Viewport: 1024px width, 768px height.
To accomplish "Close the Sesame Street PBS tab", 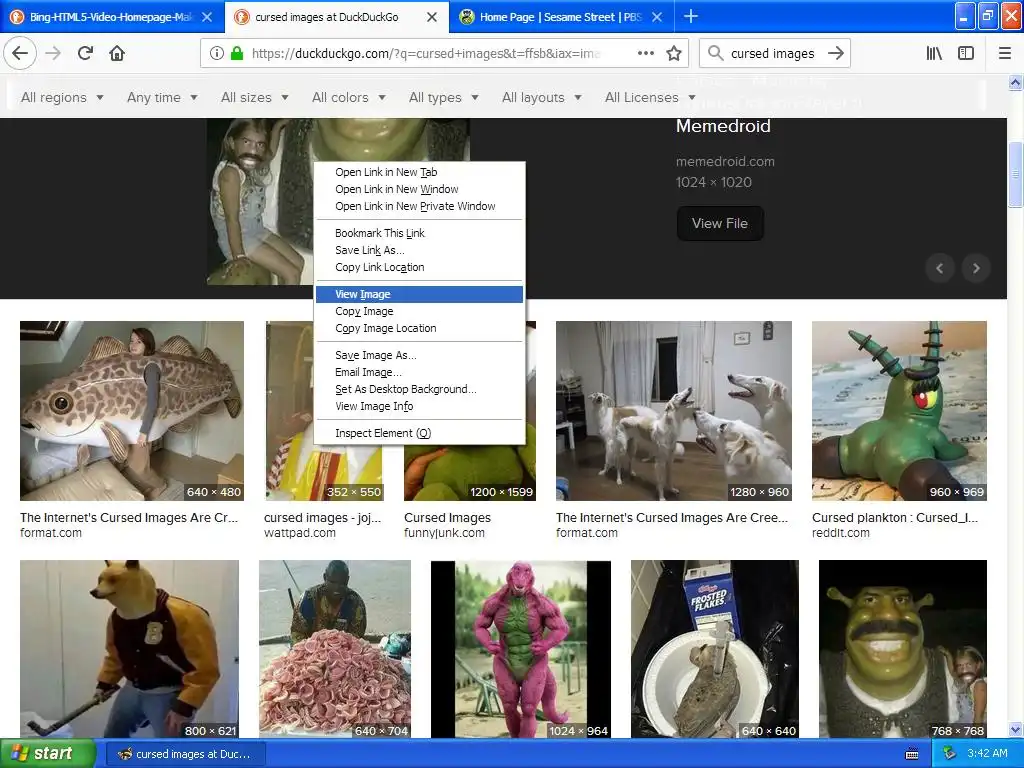I will 657,17.
